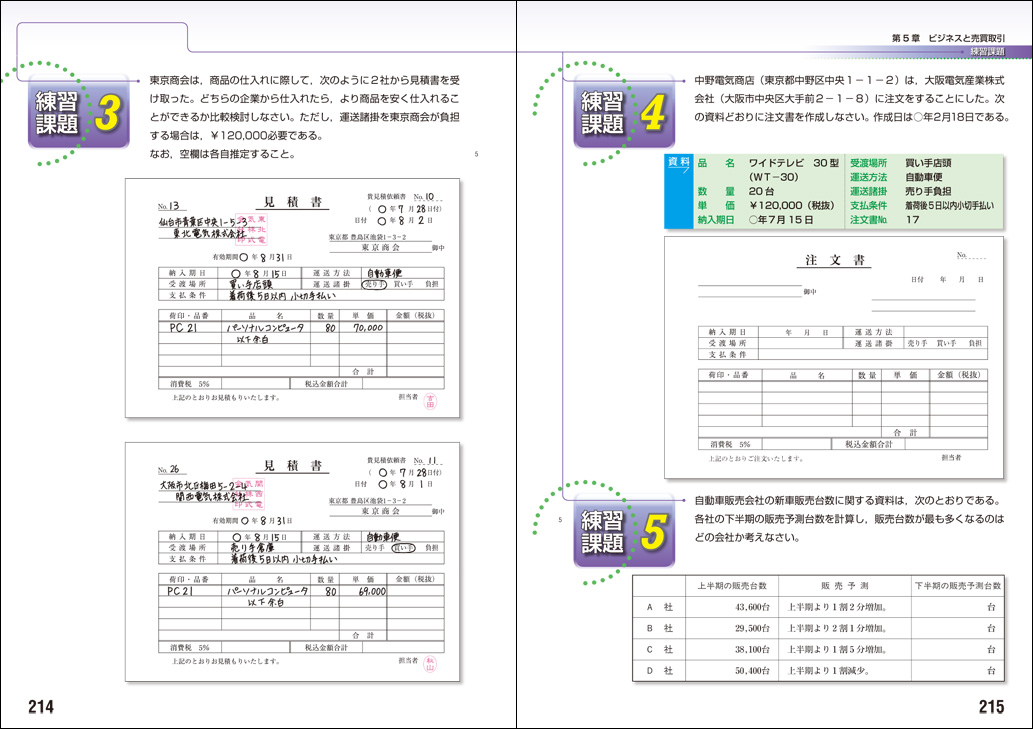The height and width of the screenshot is (729, 1033).
Task: Click the 練習課題 5 badge
Action: coord(624,531)
